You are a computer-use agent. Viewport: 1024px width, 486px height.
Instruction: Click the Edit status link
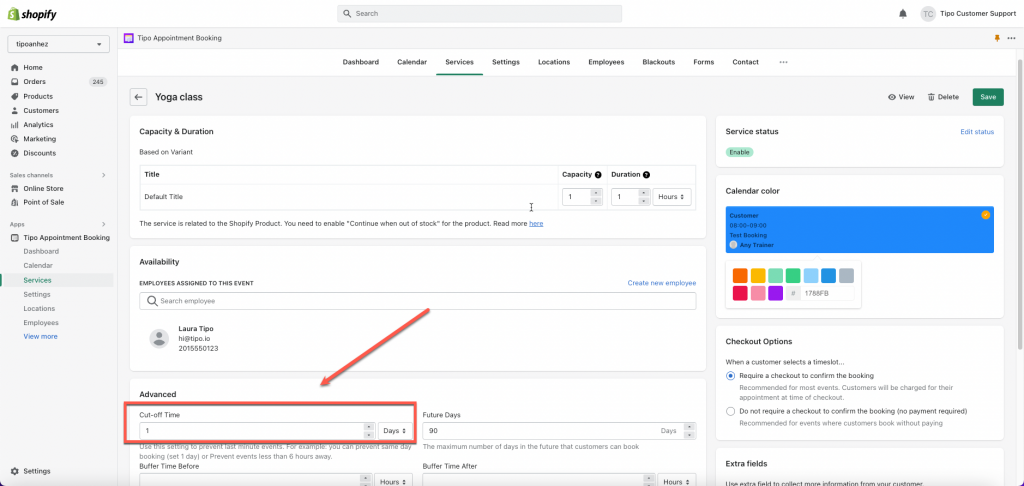[x=977, y=132]
